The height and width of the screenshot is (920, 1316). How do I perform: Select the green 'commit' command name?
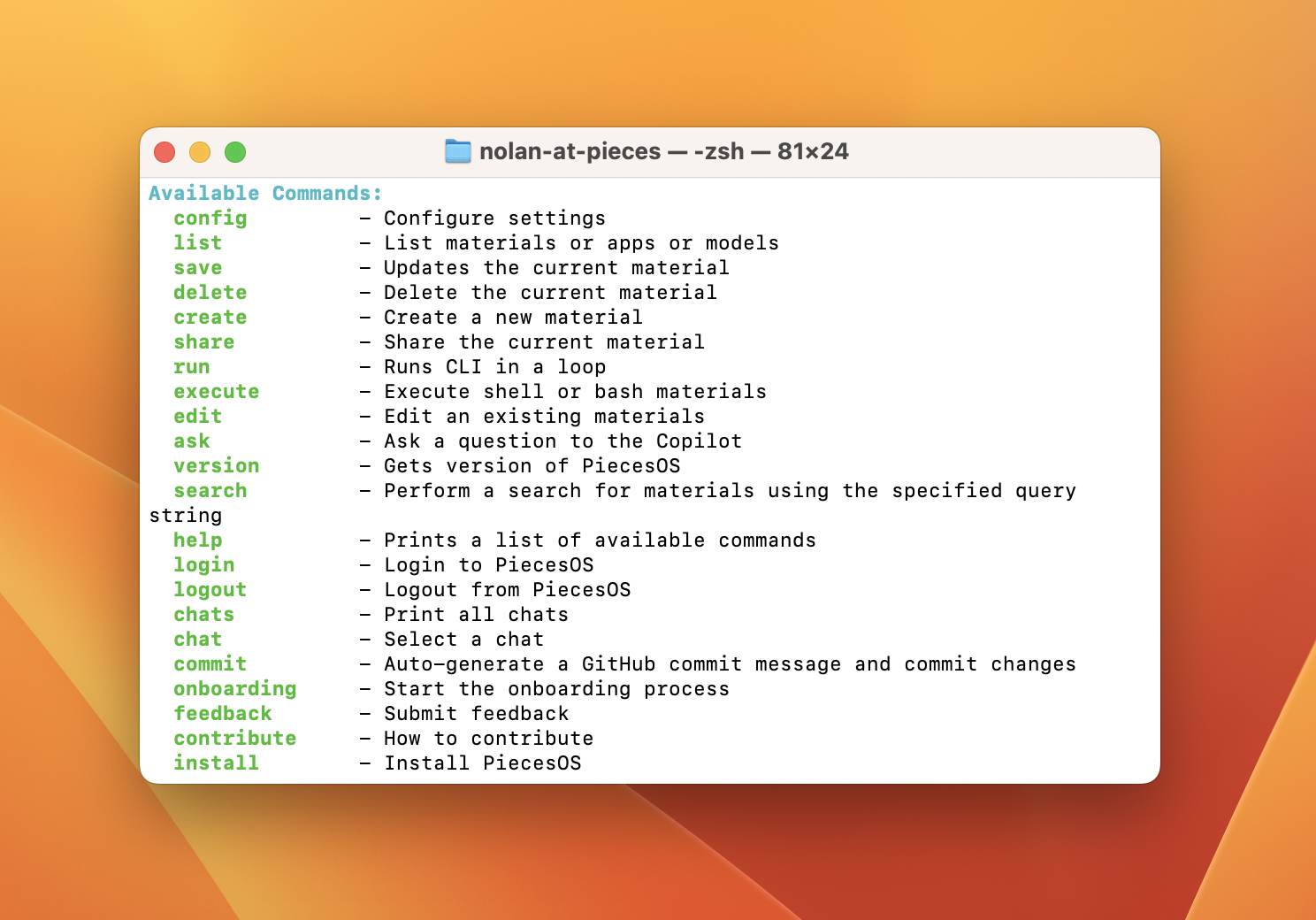(x=210, y=663)
